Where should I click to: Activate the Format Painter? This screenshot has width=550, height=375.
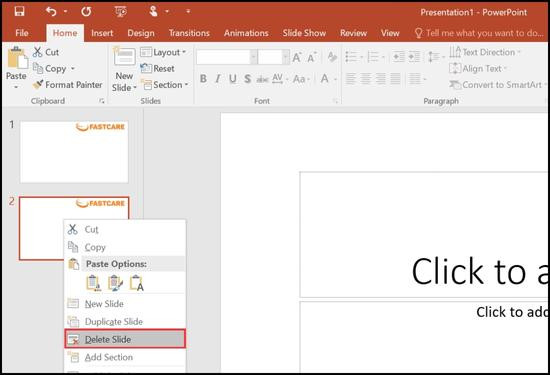point(67,85)
